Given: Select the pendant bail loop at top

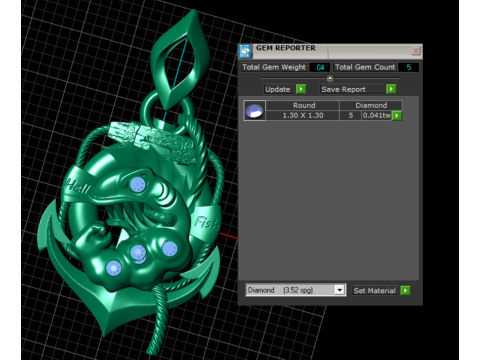Looking at the screenshot, I should [180, 60].
